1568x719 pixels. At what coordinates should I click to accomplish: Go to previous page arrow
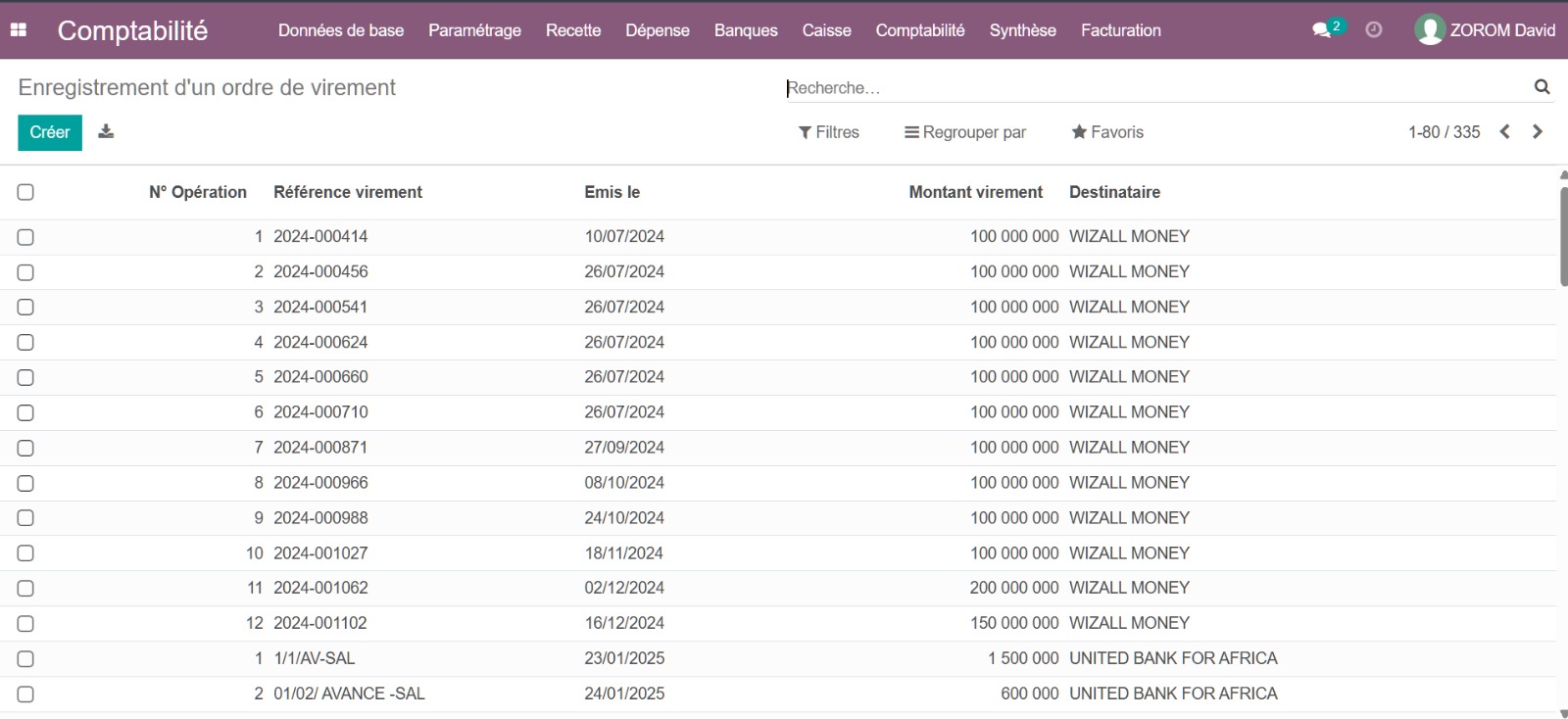click(1504, 131)
